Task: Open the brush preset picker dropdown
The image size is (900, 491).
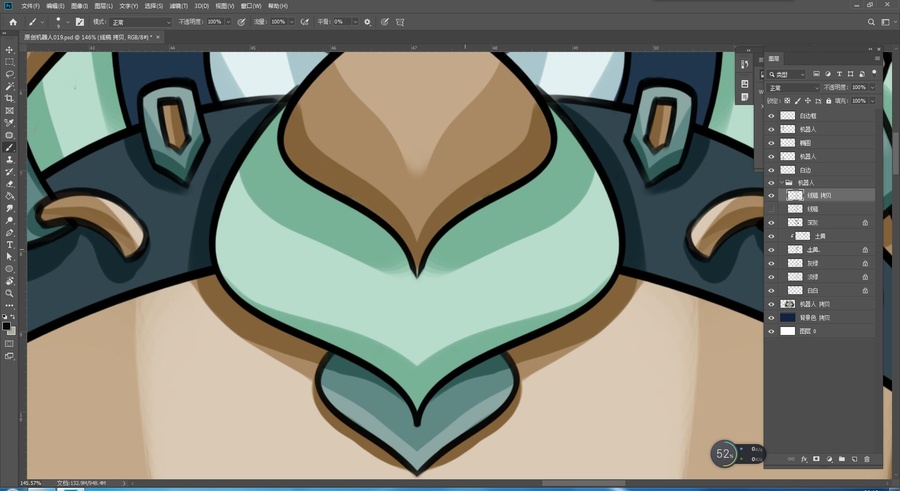Action: pos(67,22)
